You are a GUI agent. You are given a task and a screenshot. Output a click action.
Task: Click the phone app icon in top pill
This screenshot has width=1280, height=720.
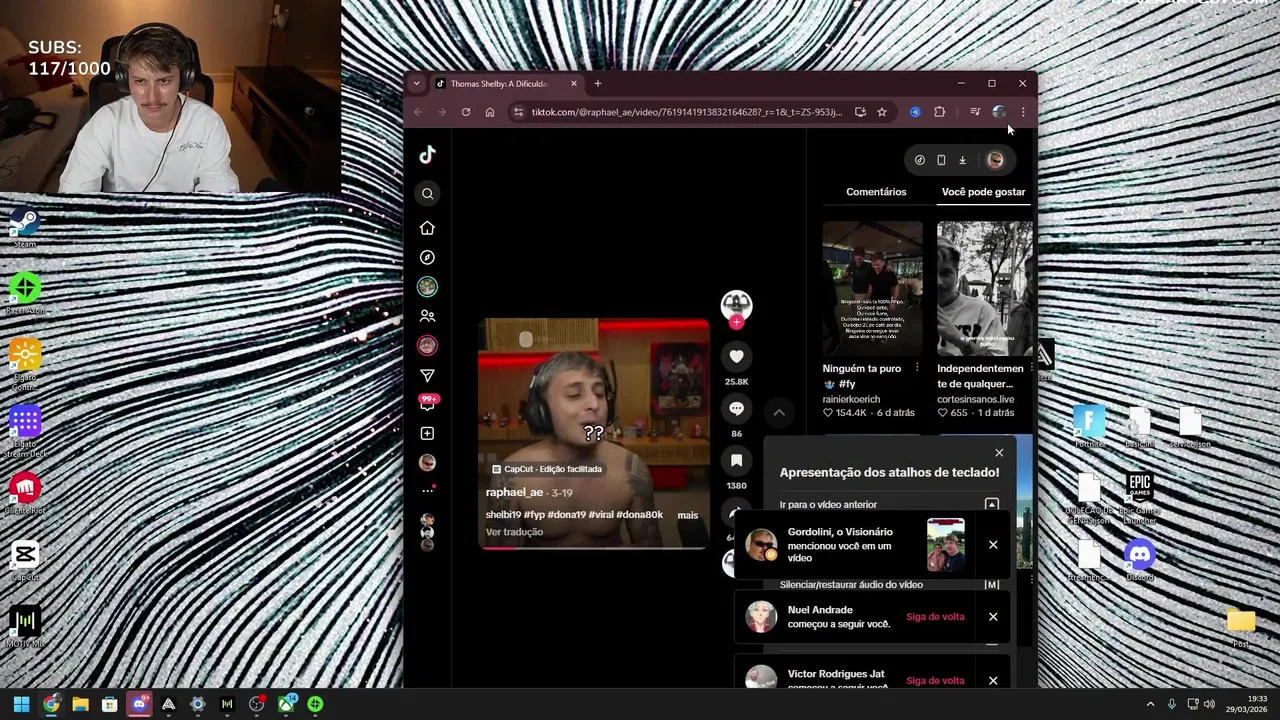click(x=941, y=160)
